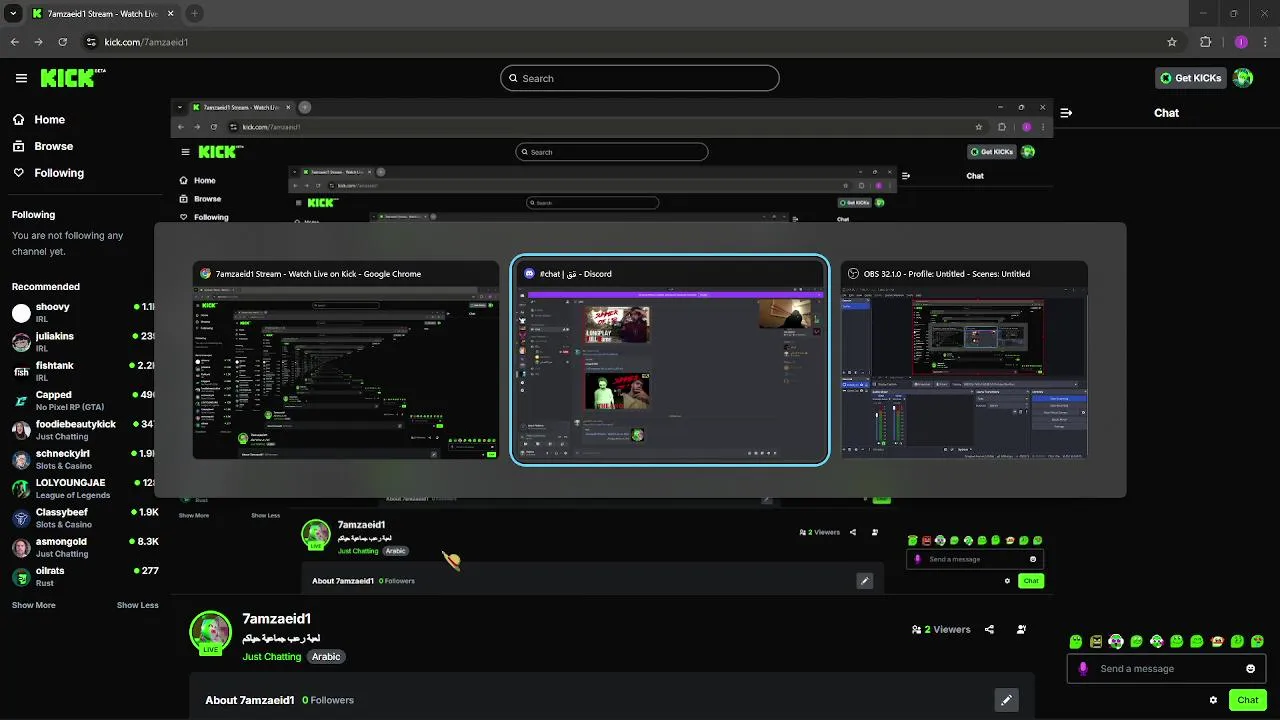This screenshot has height=720, width=1280.
Task: Close the 7amzaeid1 Stream browser tab
Action: click(170, 14)
